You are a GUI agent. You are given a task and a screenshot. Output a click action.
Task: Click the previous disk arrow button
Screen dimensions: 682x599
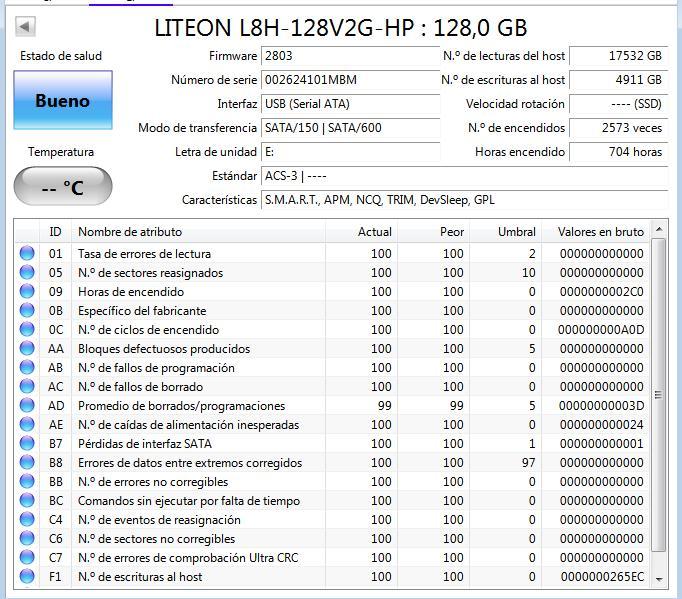pyautogui.click(x=25, y=27)
